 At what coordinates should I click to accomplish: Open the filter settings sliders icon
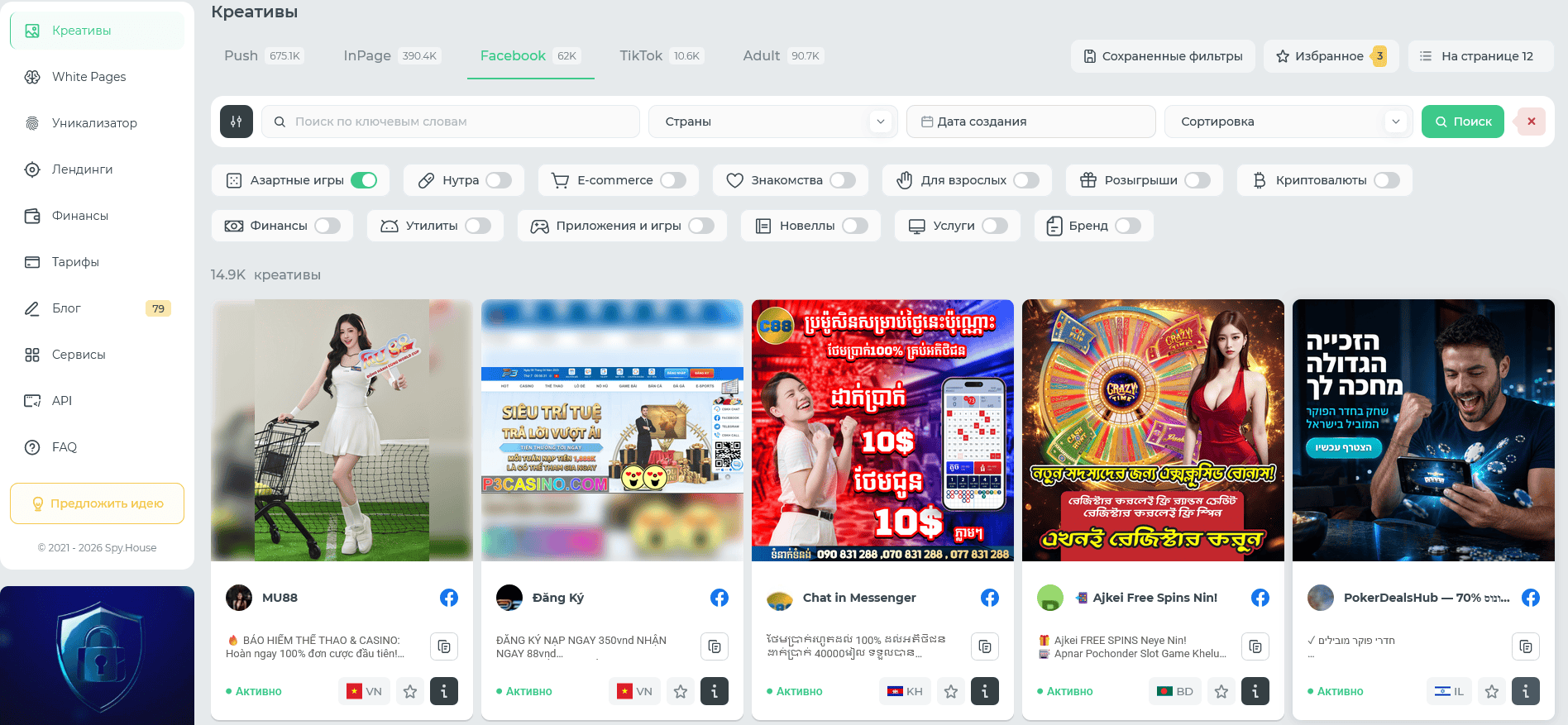pos(237,122)
